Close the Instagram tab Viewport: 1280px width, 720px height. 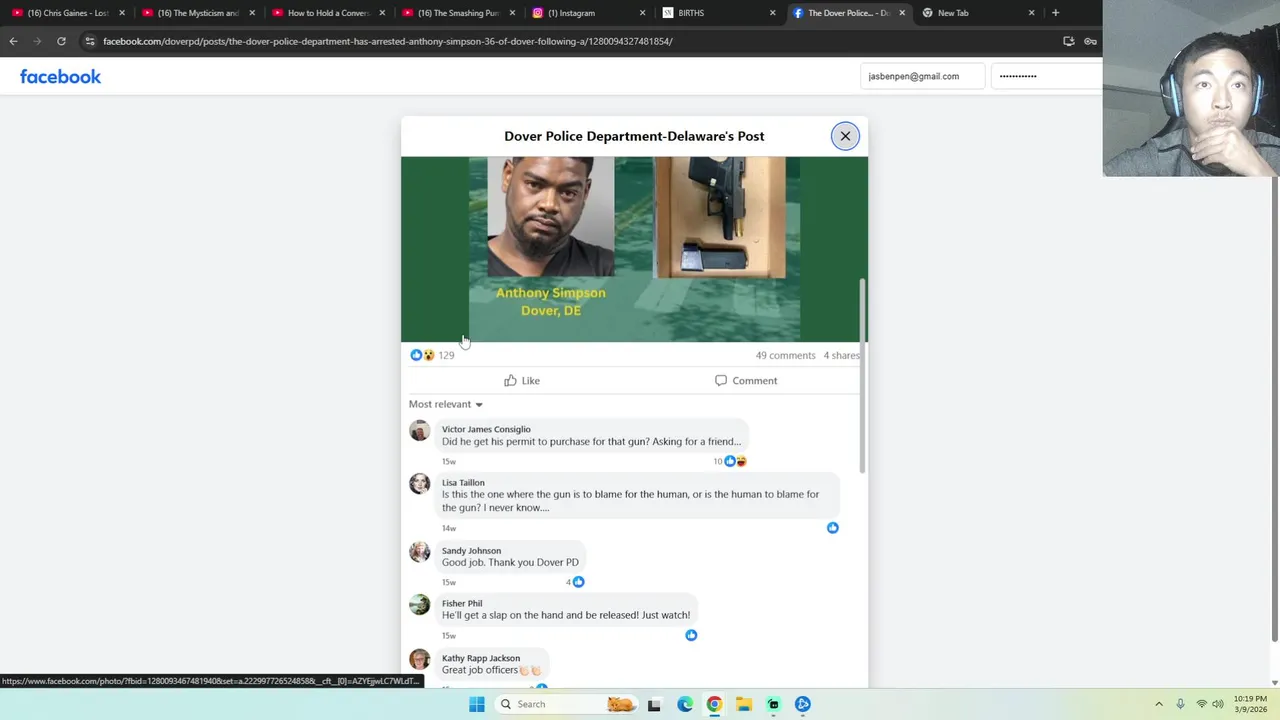[642, 13]
